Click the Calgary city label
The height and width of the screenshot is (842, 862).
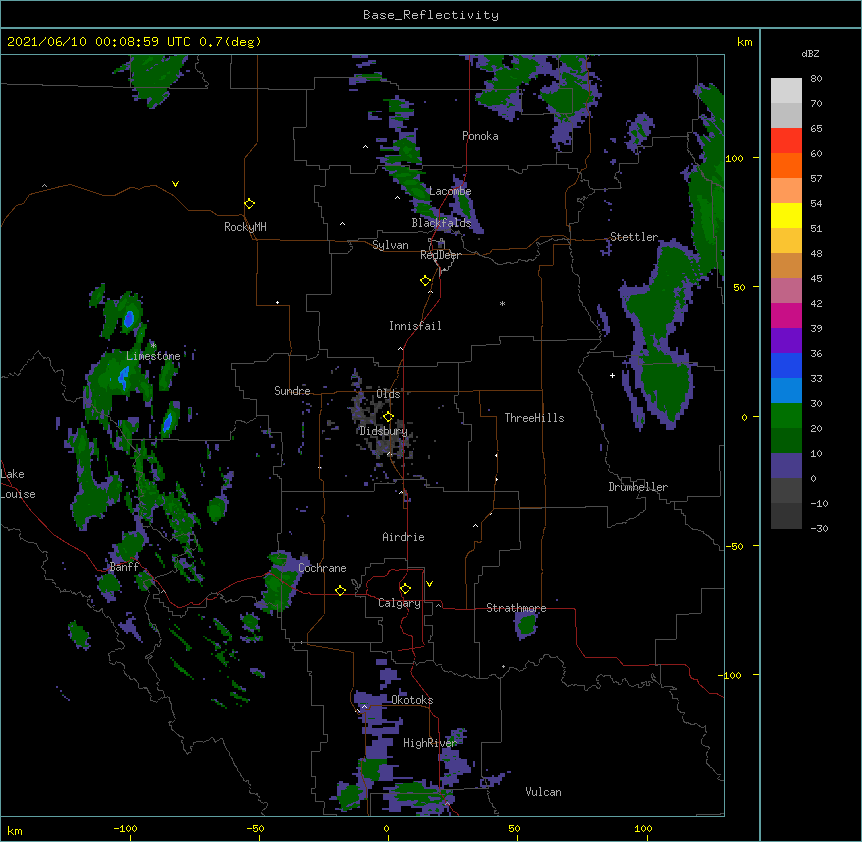tap(399, 603)
